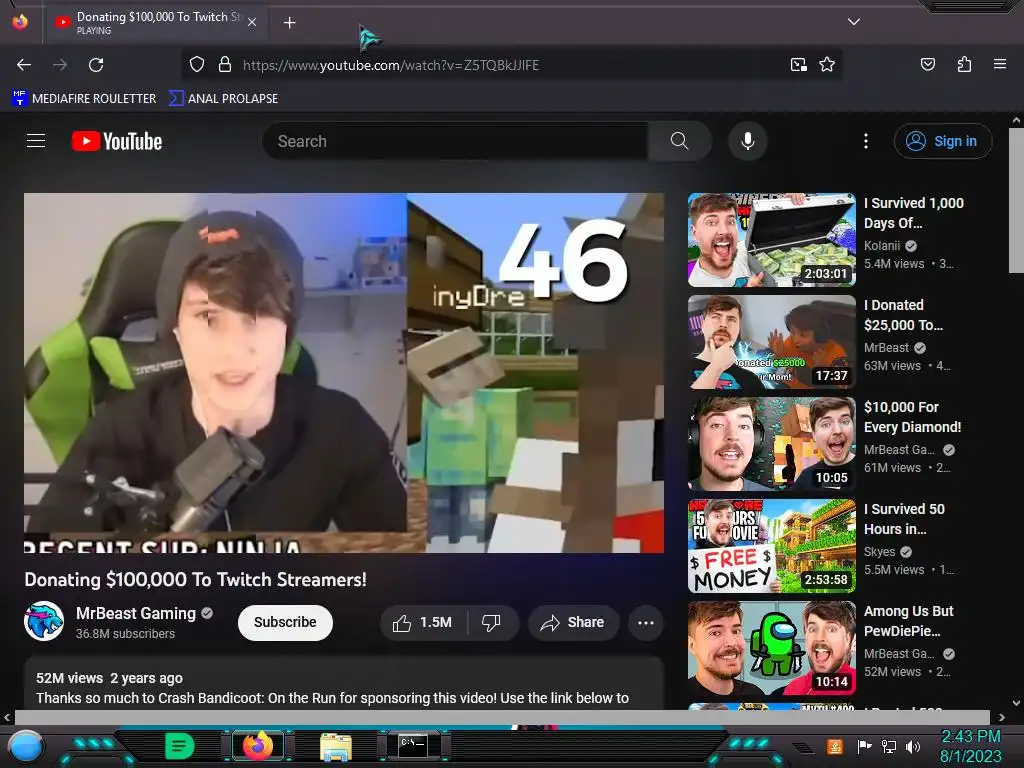1024x768 pixels.
Task: Open the I Survived 1,000 Days Of title
Action: coord(914,213)
